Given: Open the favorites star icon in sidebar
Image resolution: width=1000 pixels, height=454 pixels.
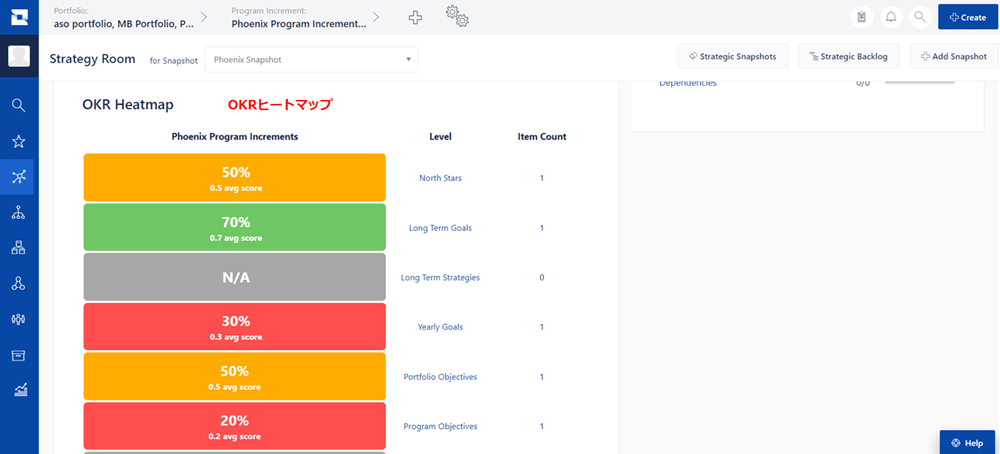Looking at the screenshot, I should point(18,141).
